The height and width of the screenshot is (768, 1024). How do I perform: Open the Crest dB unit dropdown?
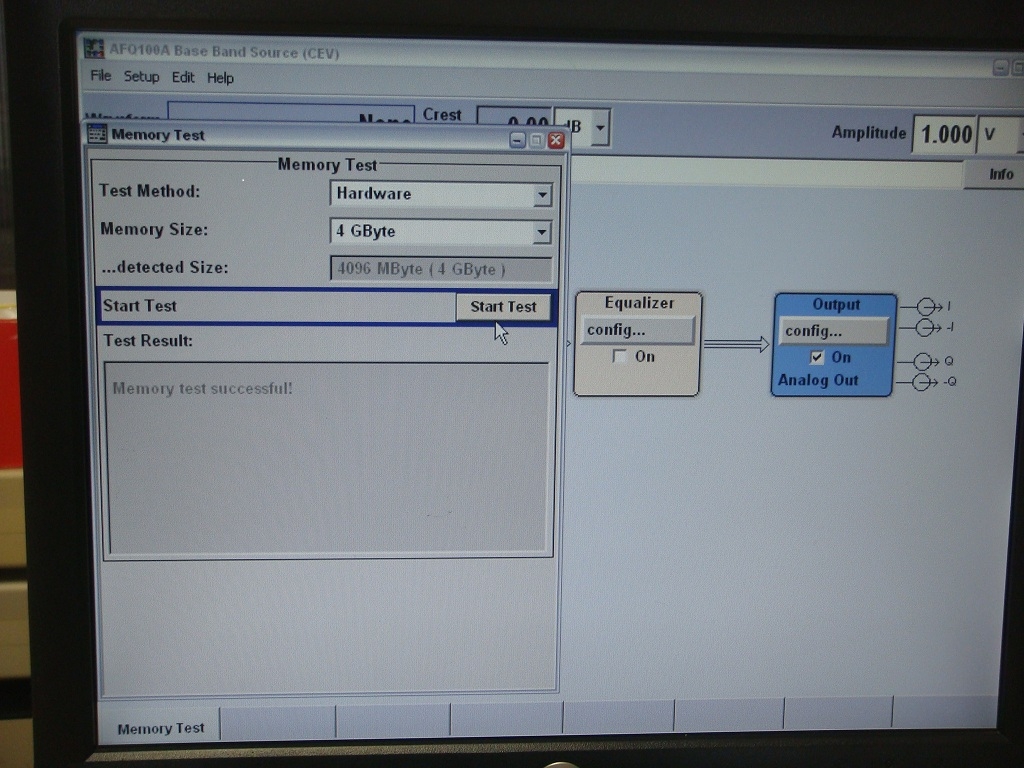pos(600,128)
